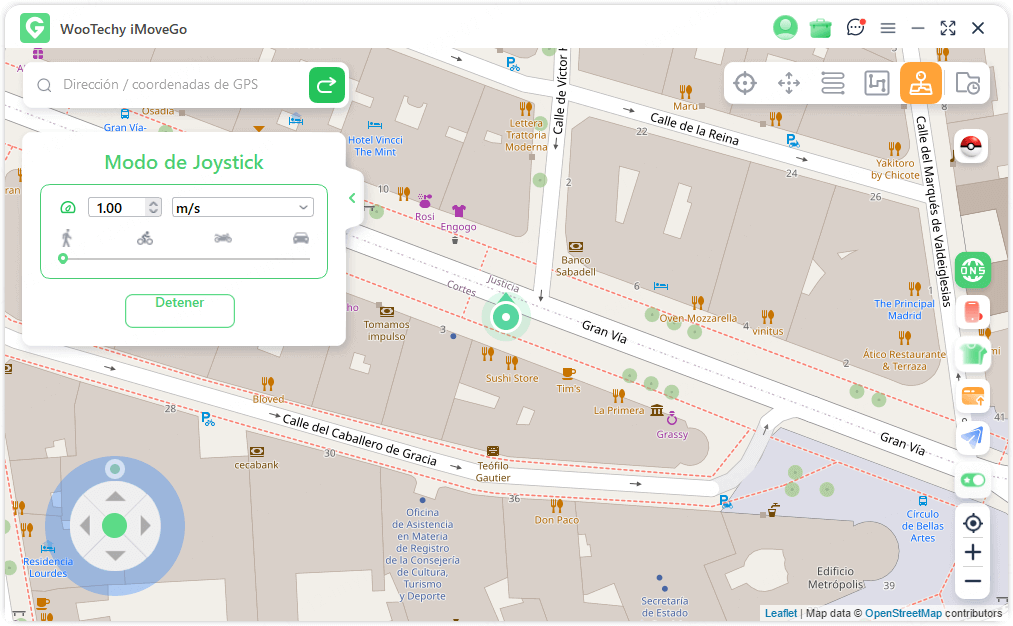
Task: Open the feedback chat bubble icon
Action: 855,28
